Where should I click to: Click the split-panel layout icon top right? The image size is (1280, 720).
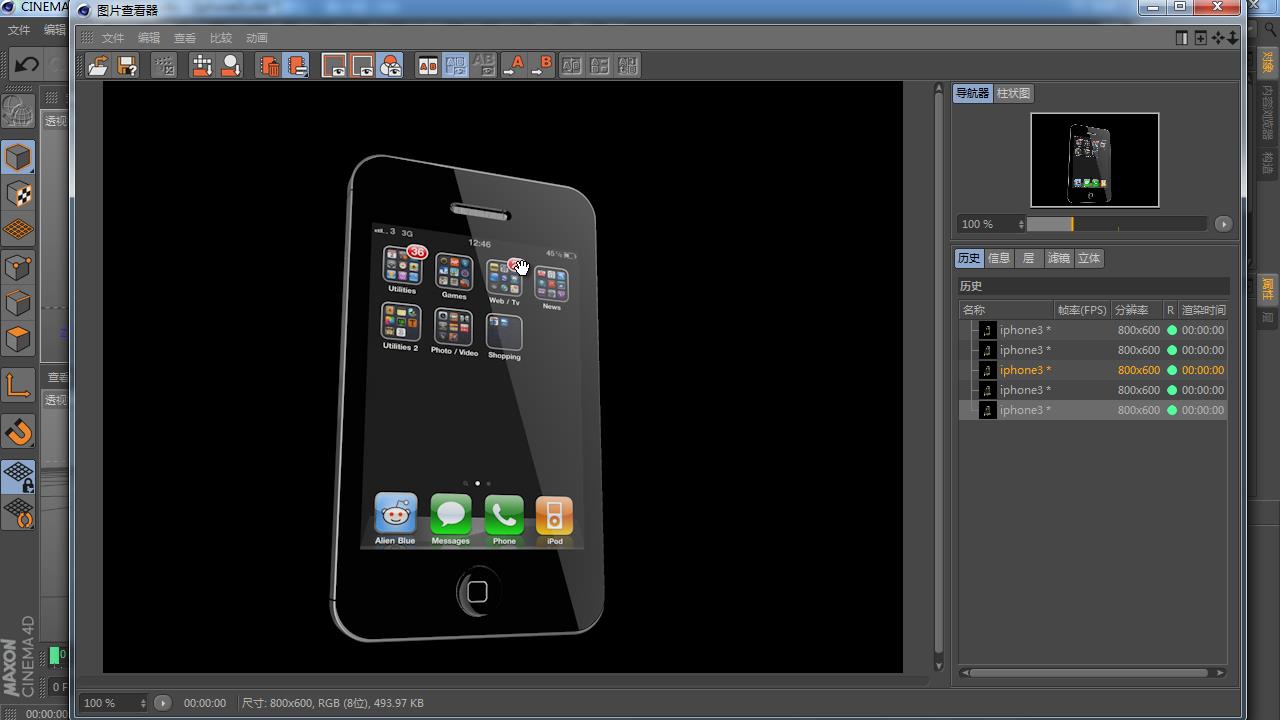(1182, 37)
